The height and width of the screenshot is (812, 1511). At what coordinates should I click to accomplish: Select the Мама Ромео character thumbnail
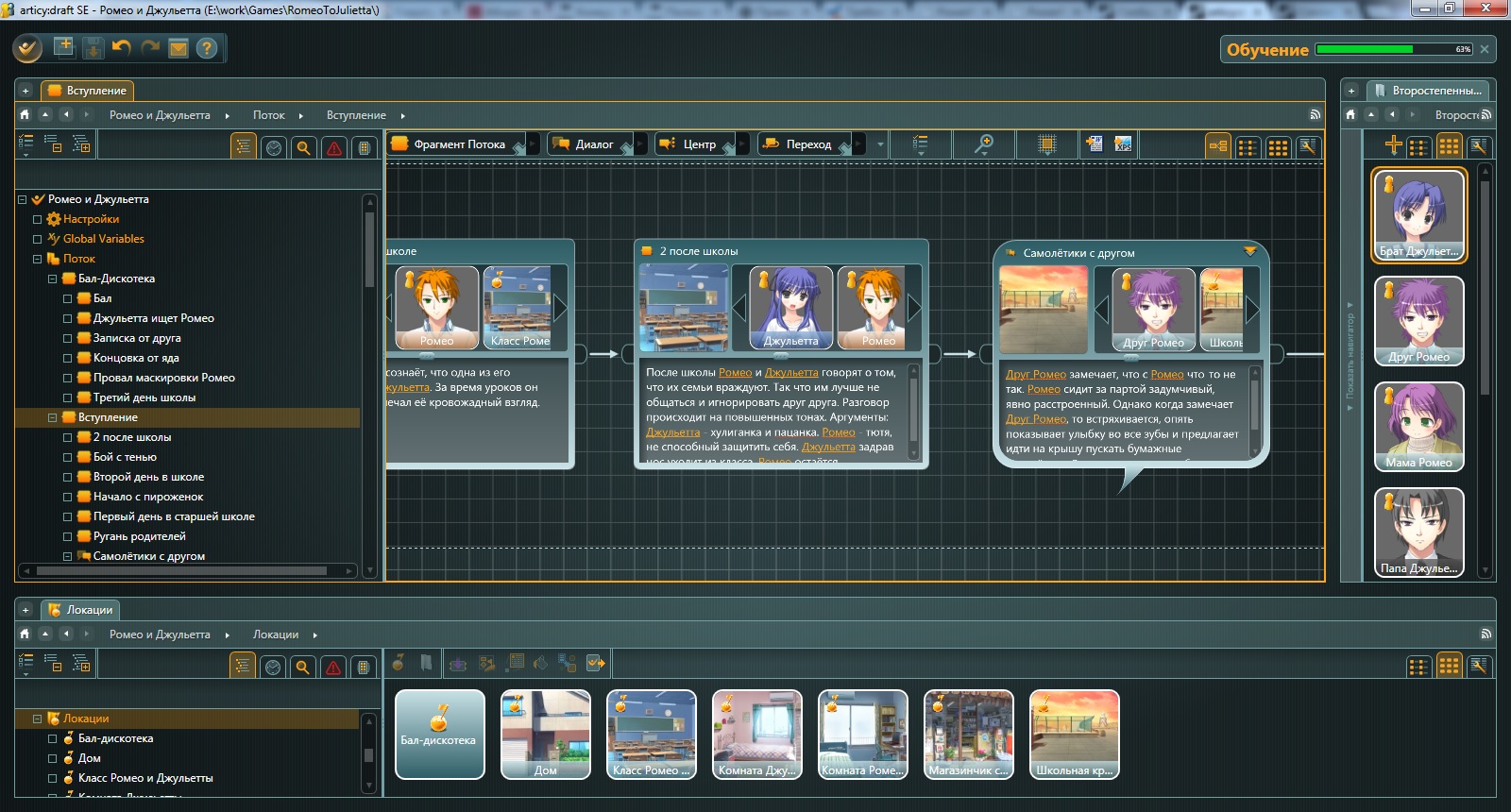click(1419, 426)
